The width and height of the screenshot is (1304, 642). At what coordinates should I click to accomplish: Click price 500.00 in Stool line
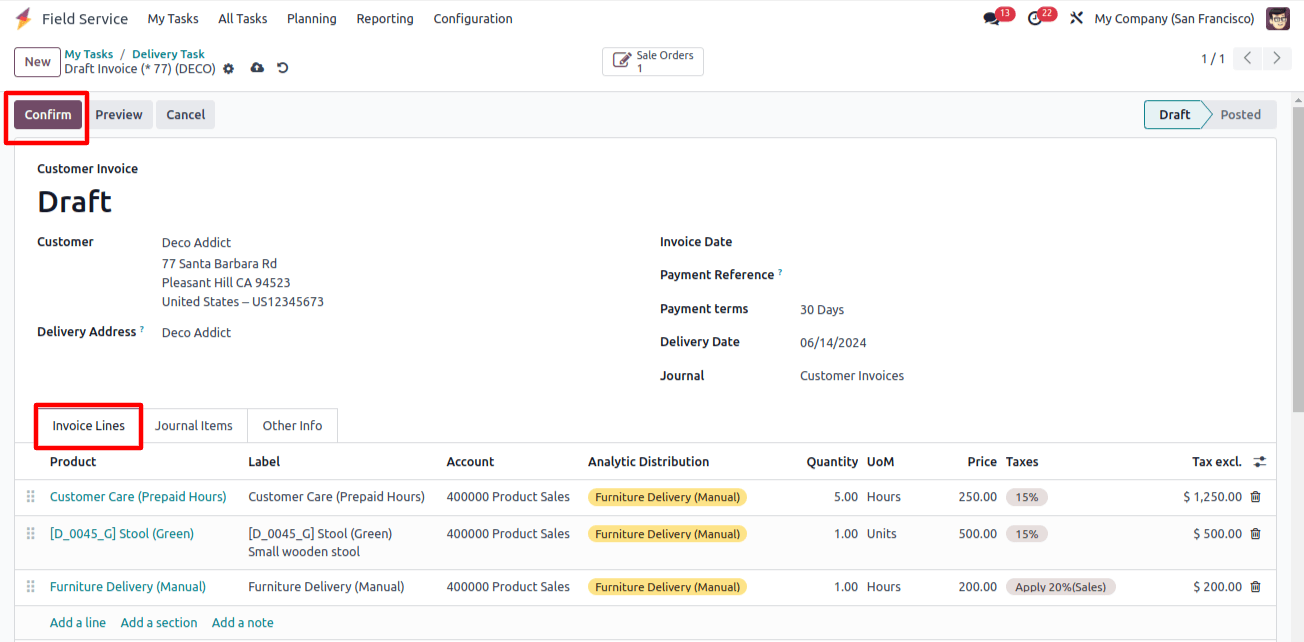click(978, 534)
